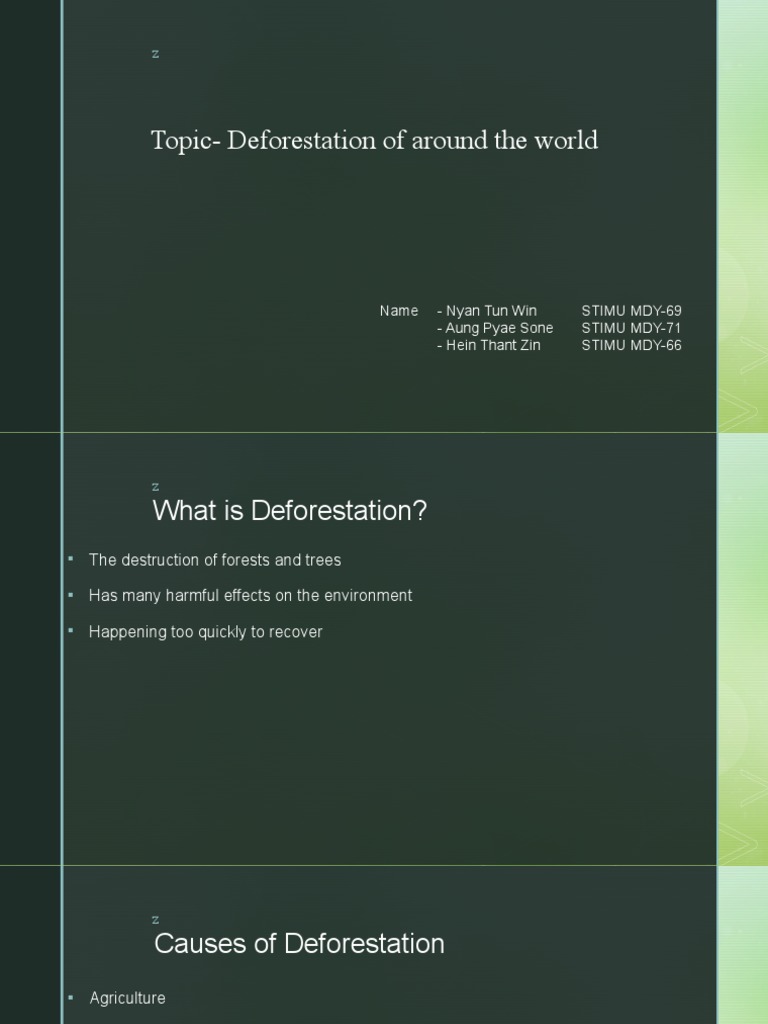The image size is (768, 1024).
Task: Select the ID 'STIMU MDY-66'
Action: pos(632,345)
